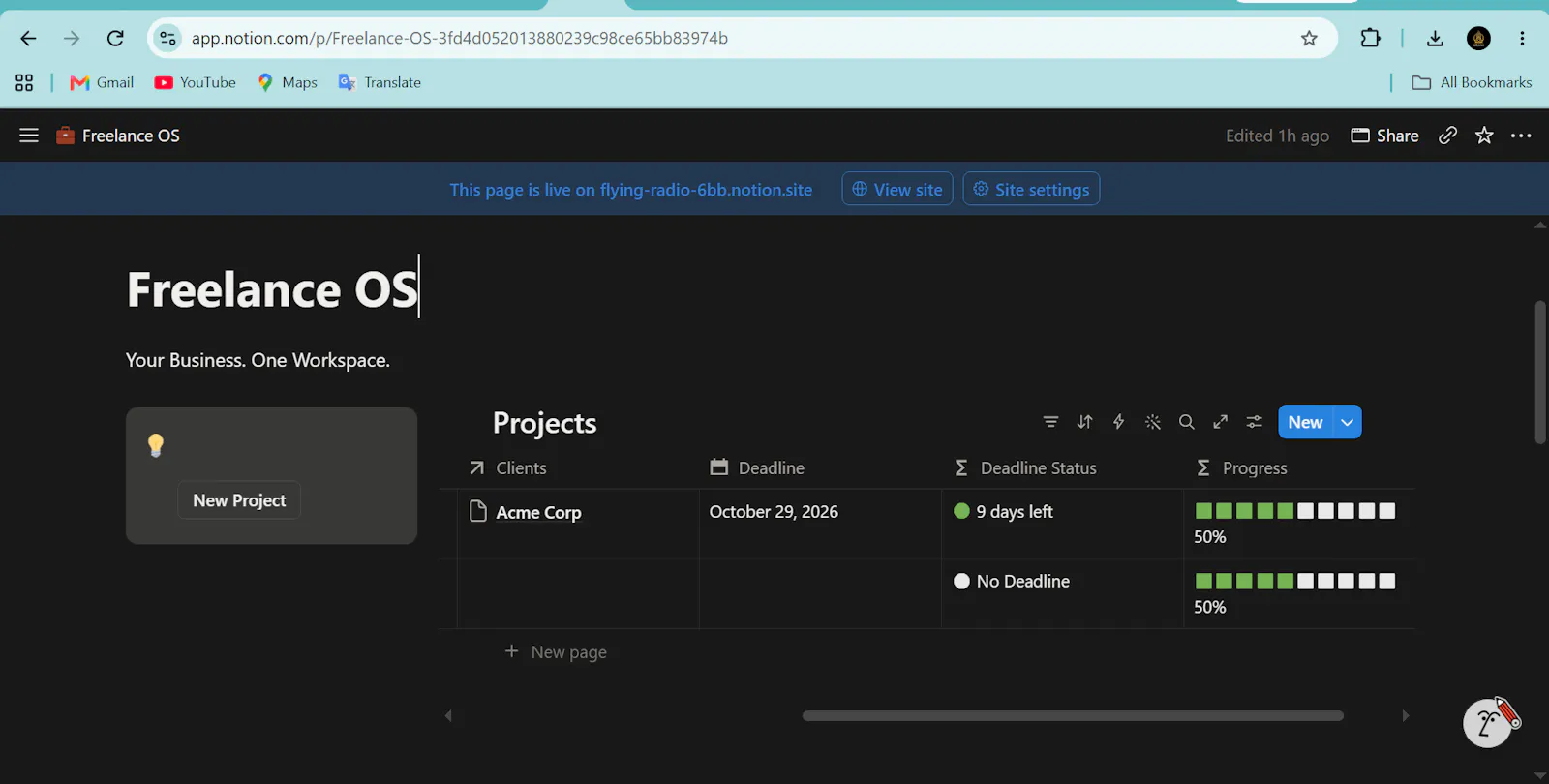The image size is (1549, 784).
Task: Search the Projects database
Action: tap(1186, 422)
